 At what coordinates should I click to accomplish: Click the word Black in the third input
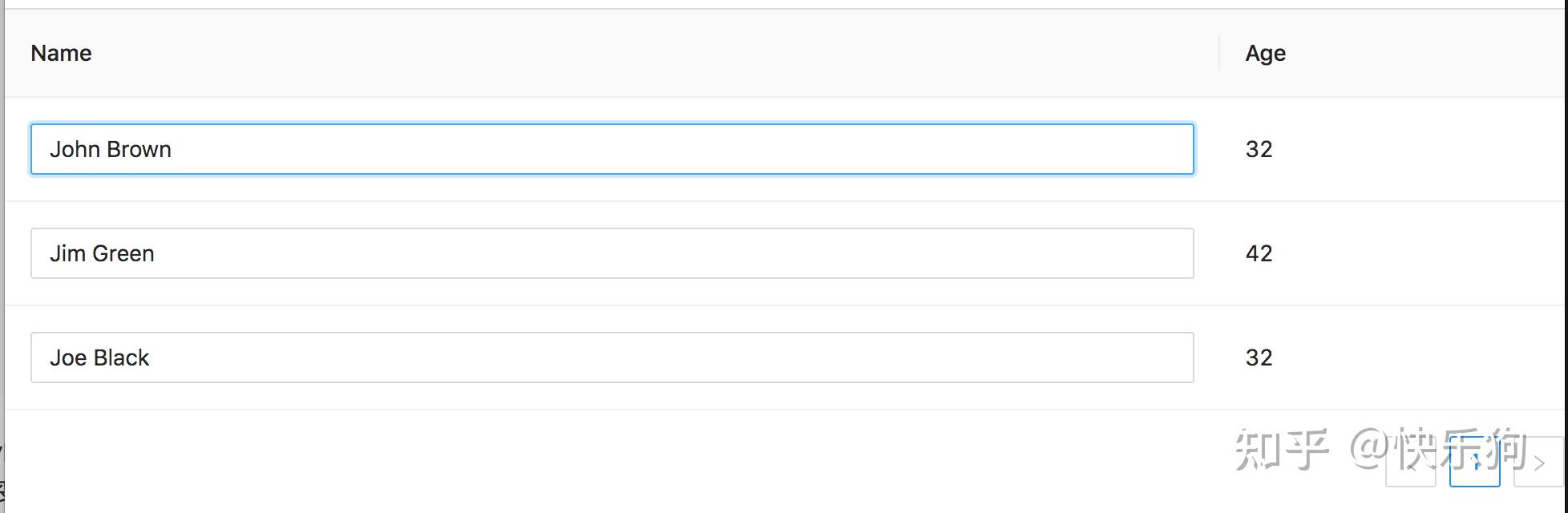(120, 357)
